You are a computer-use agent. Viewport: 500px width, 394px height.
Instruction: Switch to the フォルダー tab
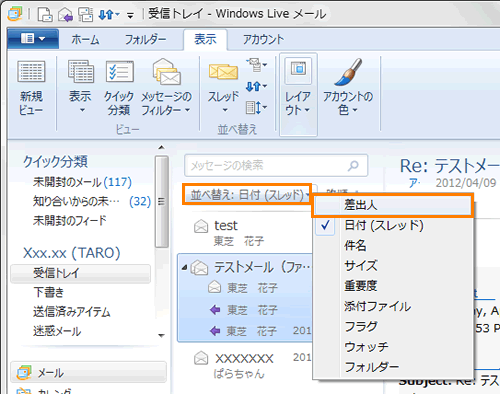point(145,40)
